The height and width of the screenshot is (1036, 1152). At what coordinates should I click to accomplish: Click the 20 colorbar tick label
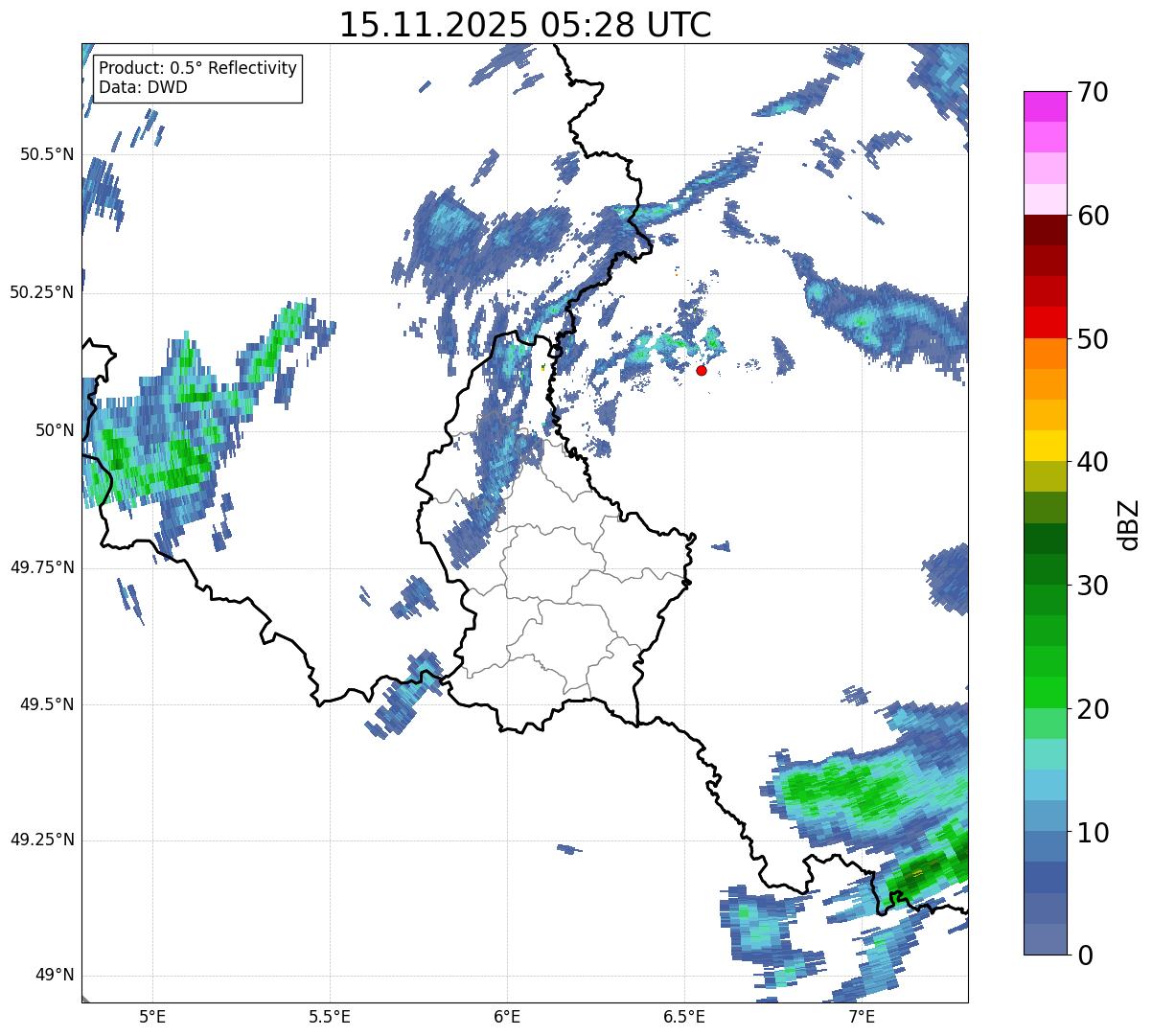1092,709
